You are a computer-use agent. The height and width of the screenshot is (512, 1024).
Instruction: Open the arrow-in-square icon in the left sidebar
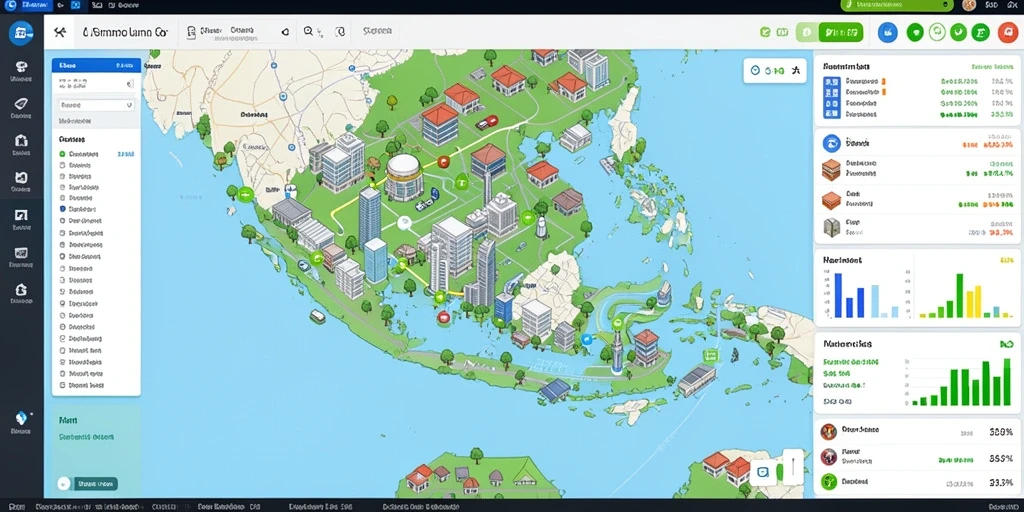(x=21, y=216)
